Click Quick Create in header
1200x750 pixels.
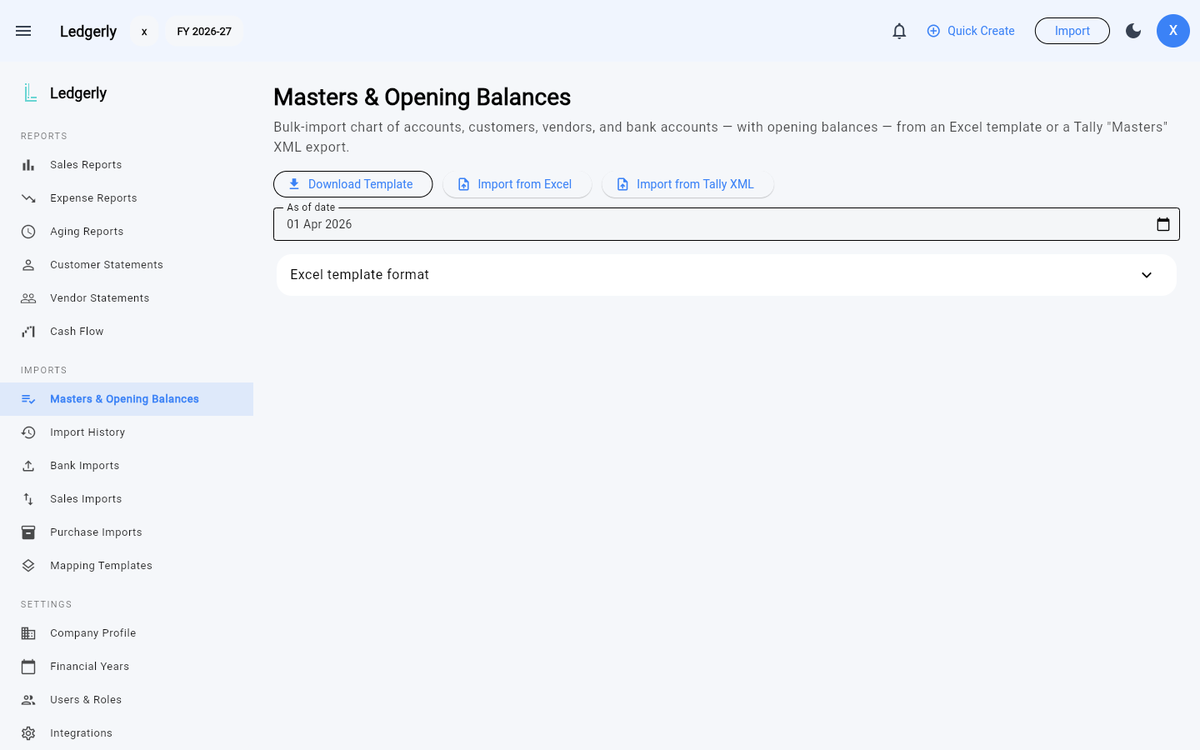click(x=970, y=31)
